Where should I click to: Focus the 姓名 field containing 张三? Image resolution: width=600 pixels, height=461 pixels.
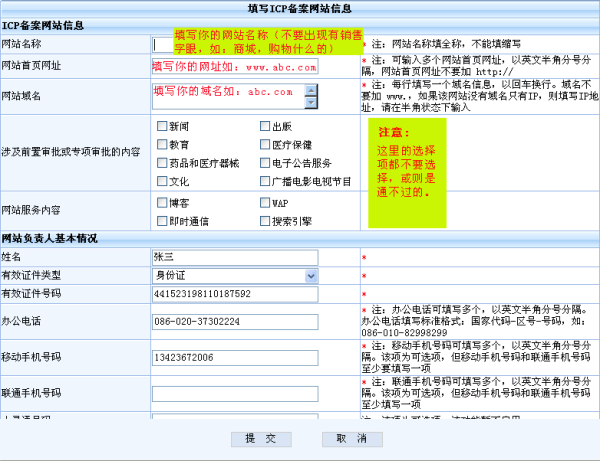235,257
